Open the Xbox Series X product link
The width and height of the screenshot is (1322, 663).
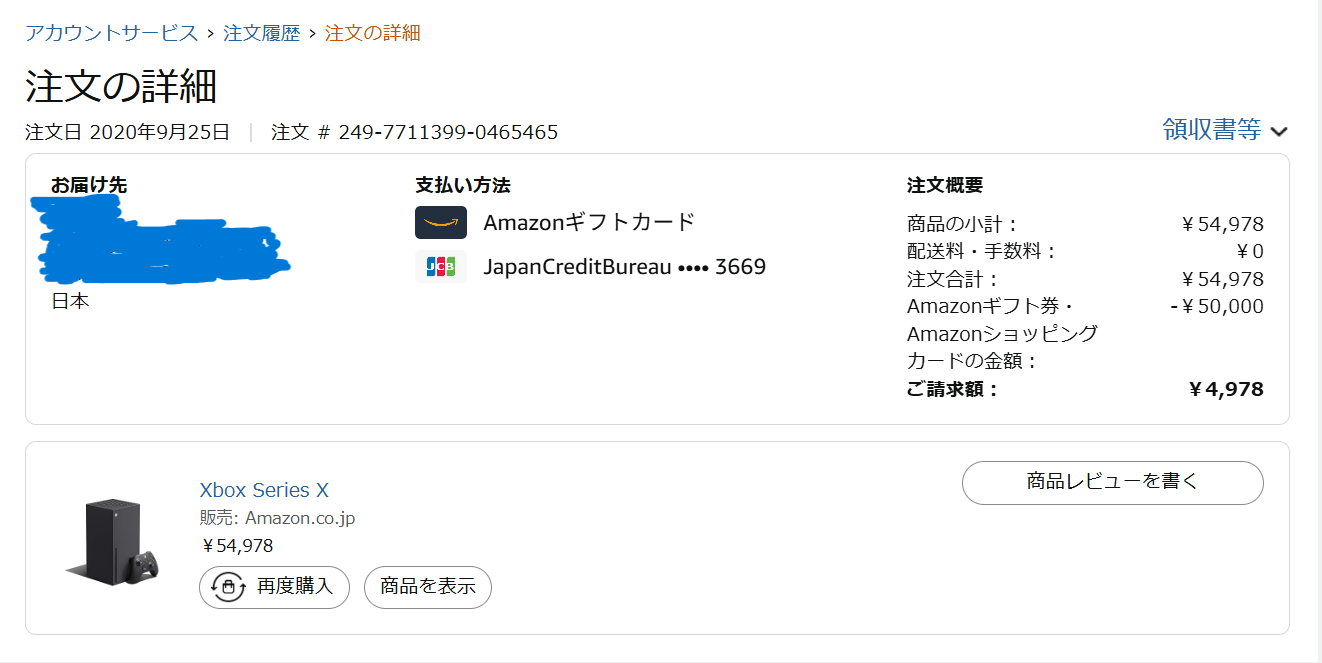[x=264, y=490]
